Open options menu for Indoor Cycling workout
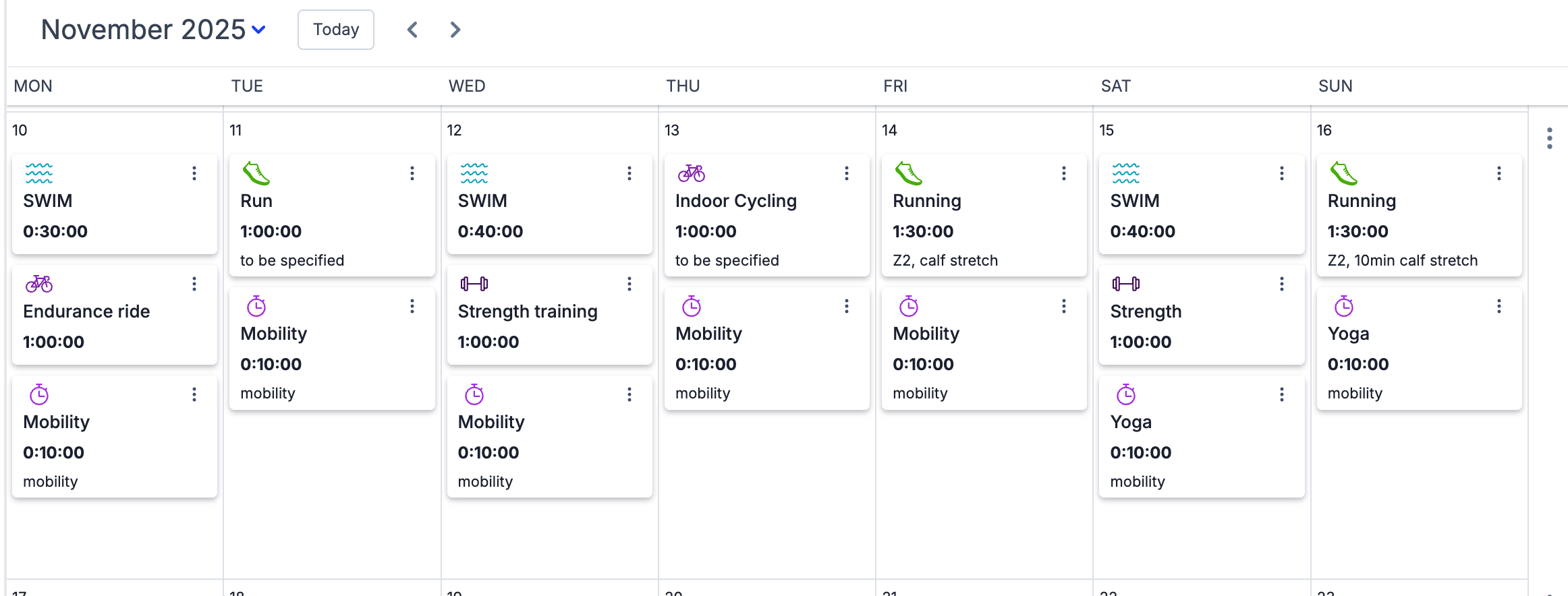Screen dimensions: 1568x596 [x=847, y=173]
